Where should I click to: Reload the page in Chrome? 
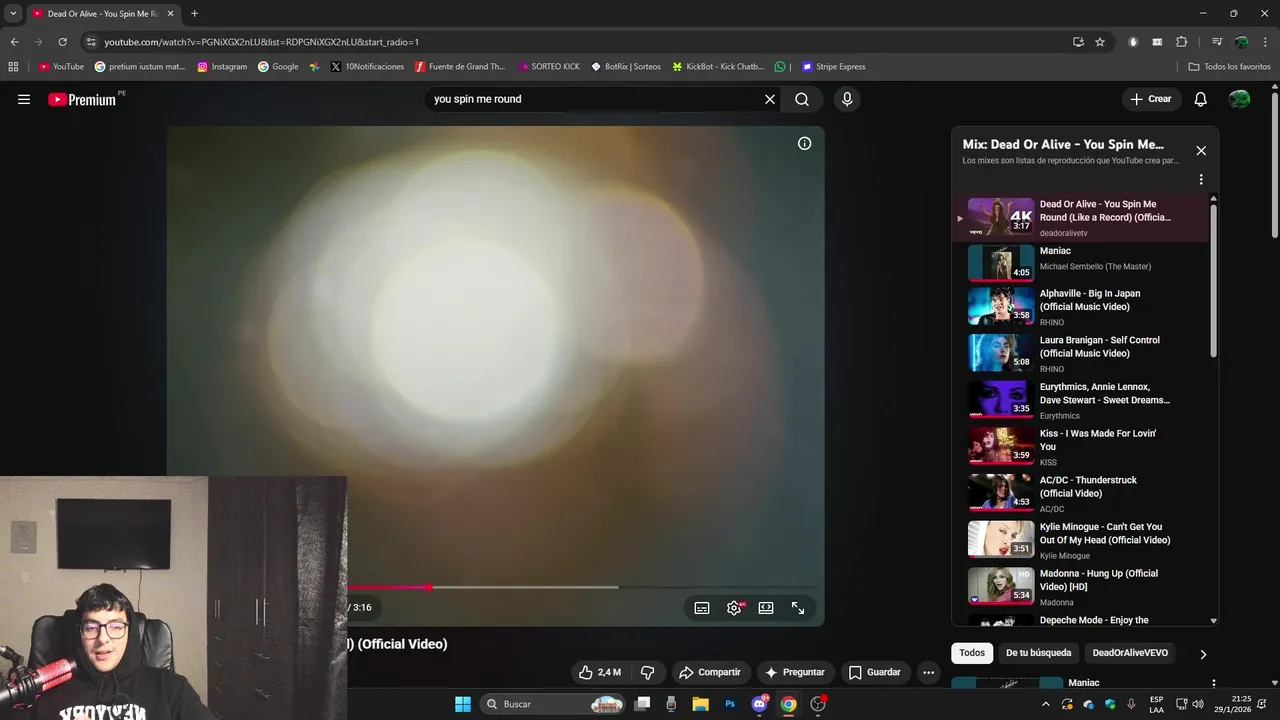tap(62, 42)
